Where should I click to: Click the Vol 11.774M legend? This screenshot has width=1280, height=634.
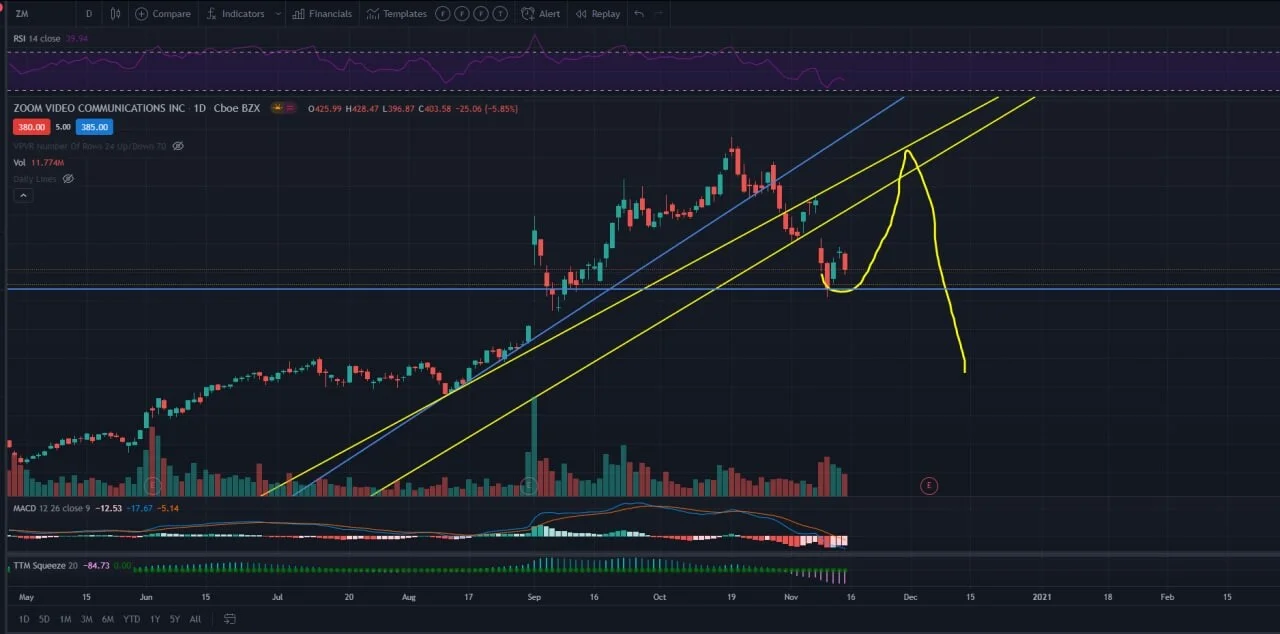pos(38,162)
